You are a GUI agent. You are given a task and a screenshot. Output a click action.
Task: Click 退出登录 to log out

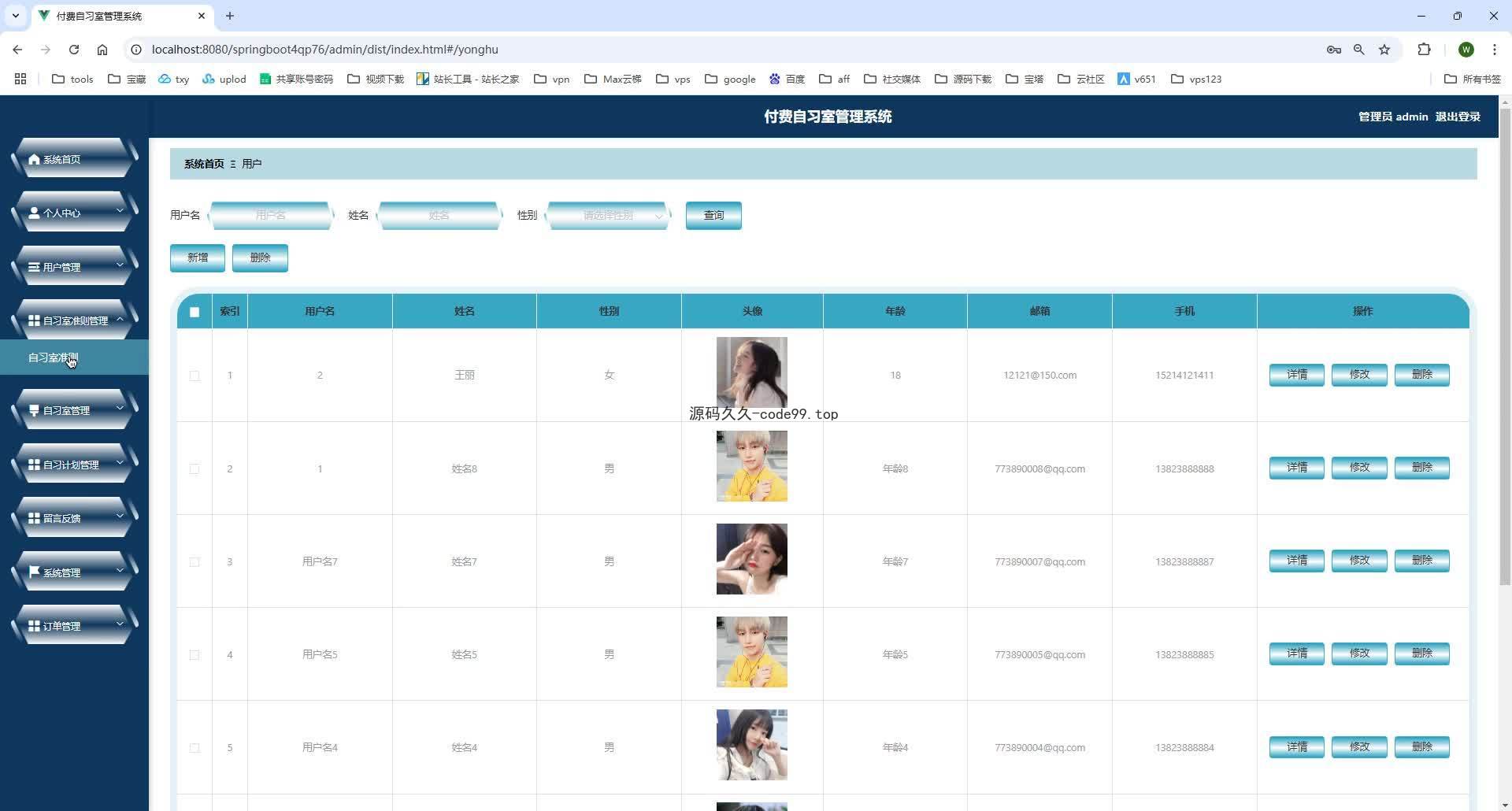pos(1458,117)
